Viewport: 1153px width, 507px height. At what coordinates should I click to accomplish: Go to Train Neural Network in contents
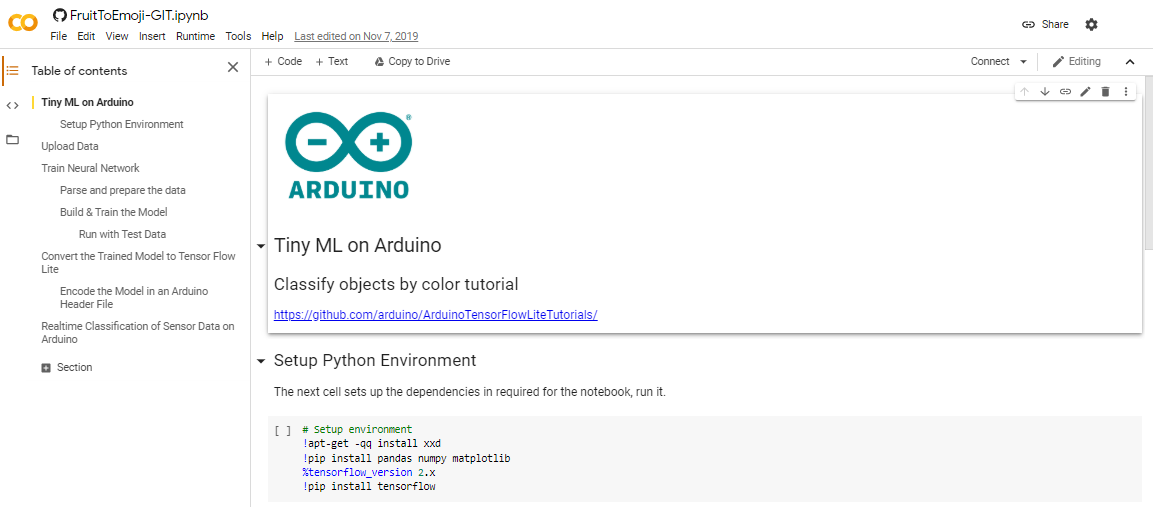90,169
